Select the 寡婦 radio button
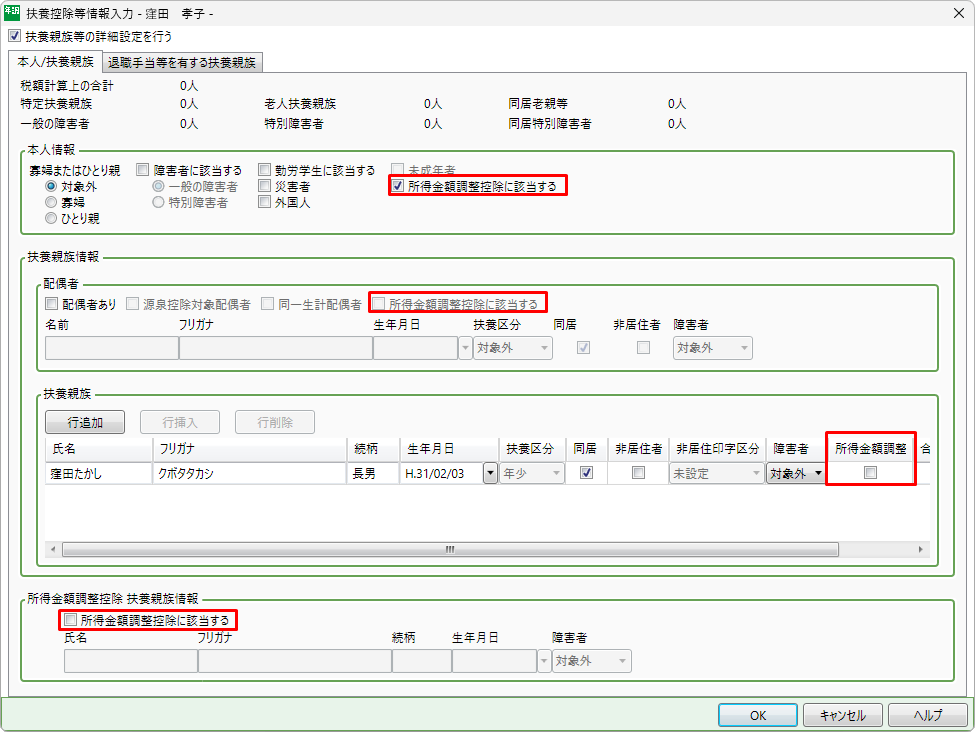This screenshot has height=732, width=975. [x=50, y=202]
